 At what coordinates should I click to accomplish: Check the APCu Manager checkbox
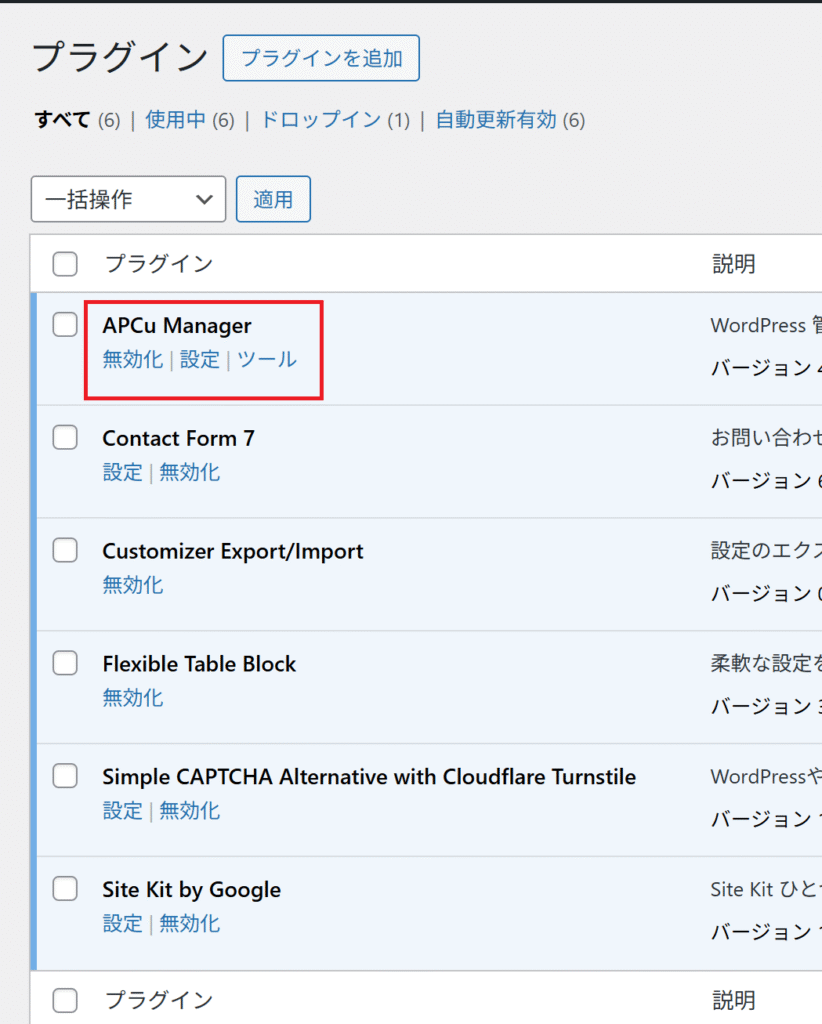click(65, 325)
